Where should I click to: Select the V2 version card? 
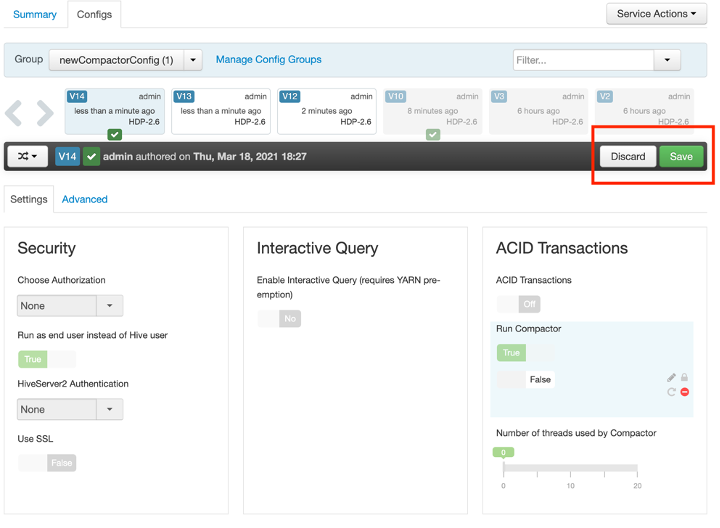coord(644,111)
